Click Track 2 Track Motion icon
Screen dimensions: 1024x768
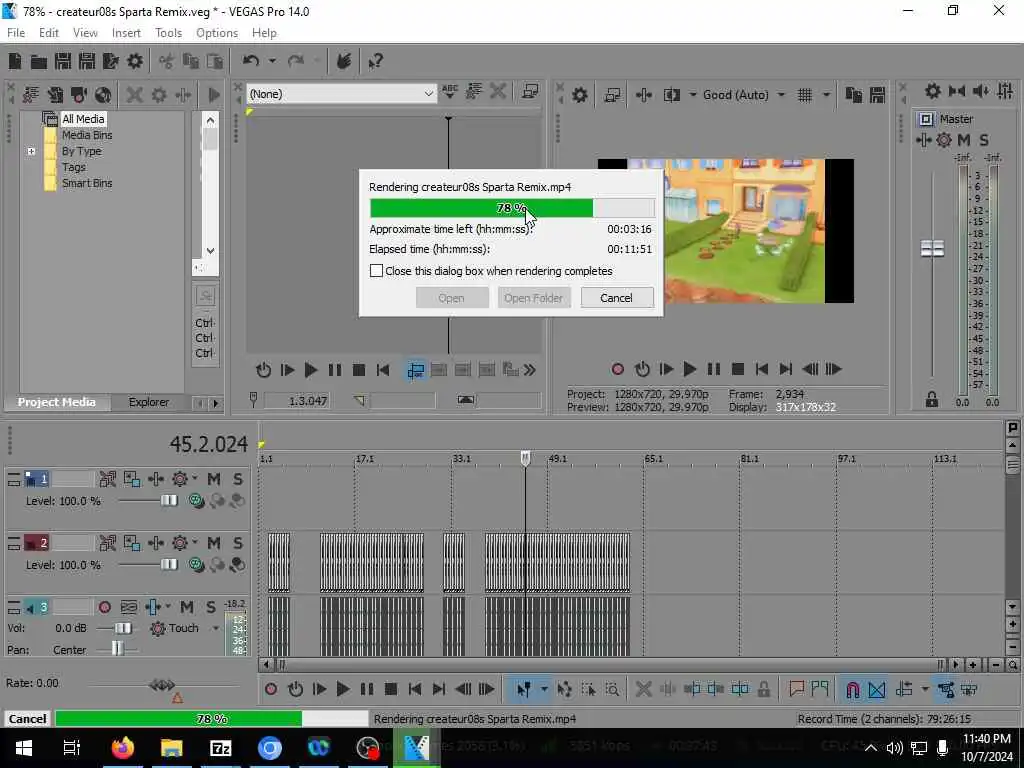tap(132, 543)
